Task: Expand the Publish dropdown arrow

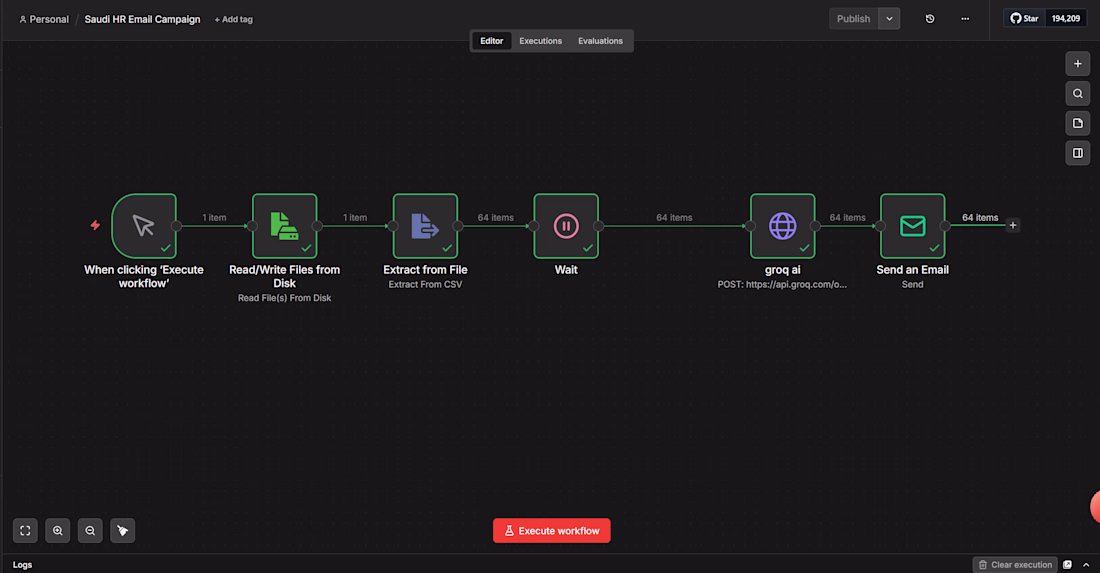Action: (889, 19)
